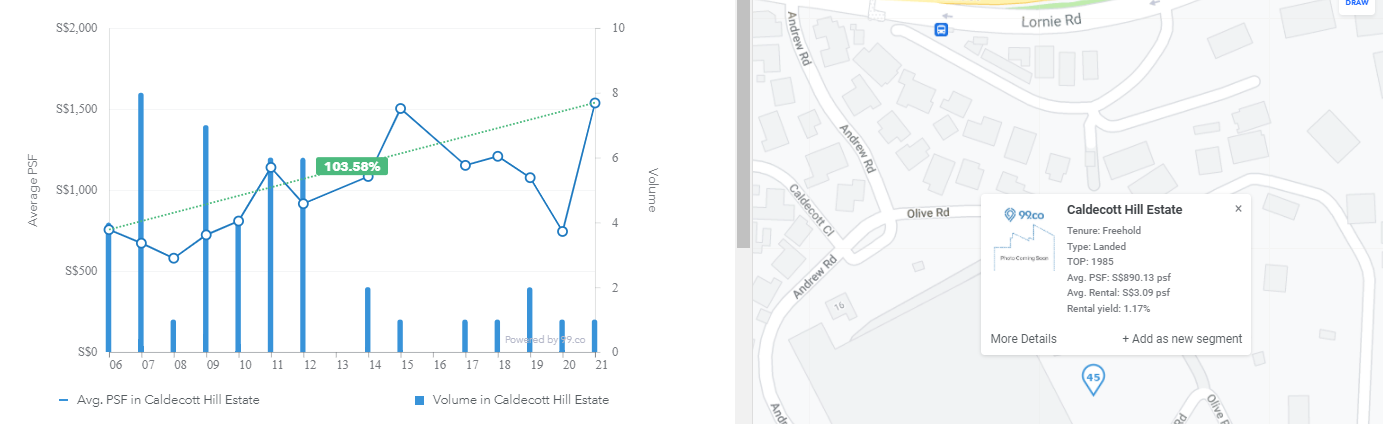Click the vertical scrollbar beside the chart

click(743, 124)
